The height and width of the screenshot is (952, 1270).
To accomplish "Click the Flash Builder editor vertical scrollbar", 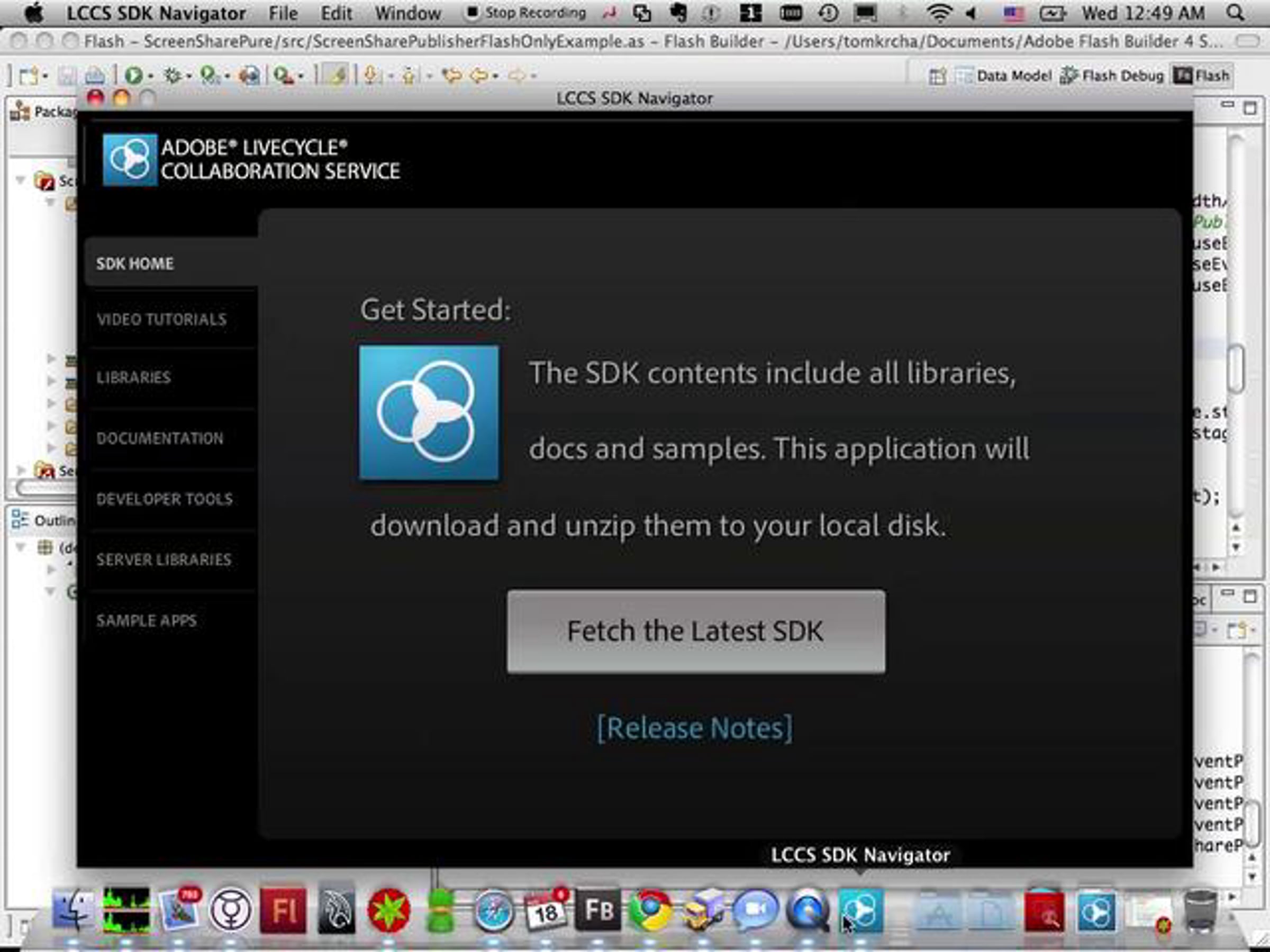I will (1237, 370).
